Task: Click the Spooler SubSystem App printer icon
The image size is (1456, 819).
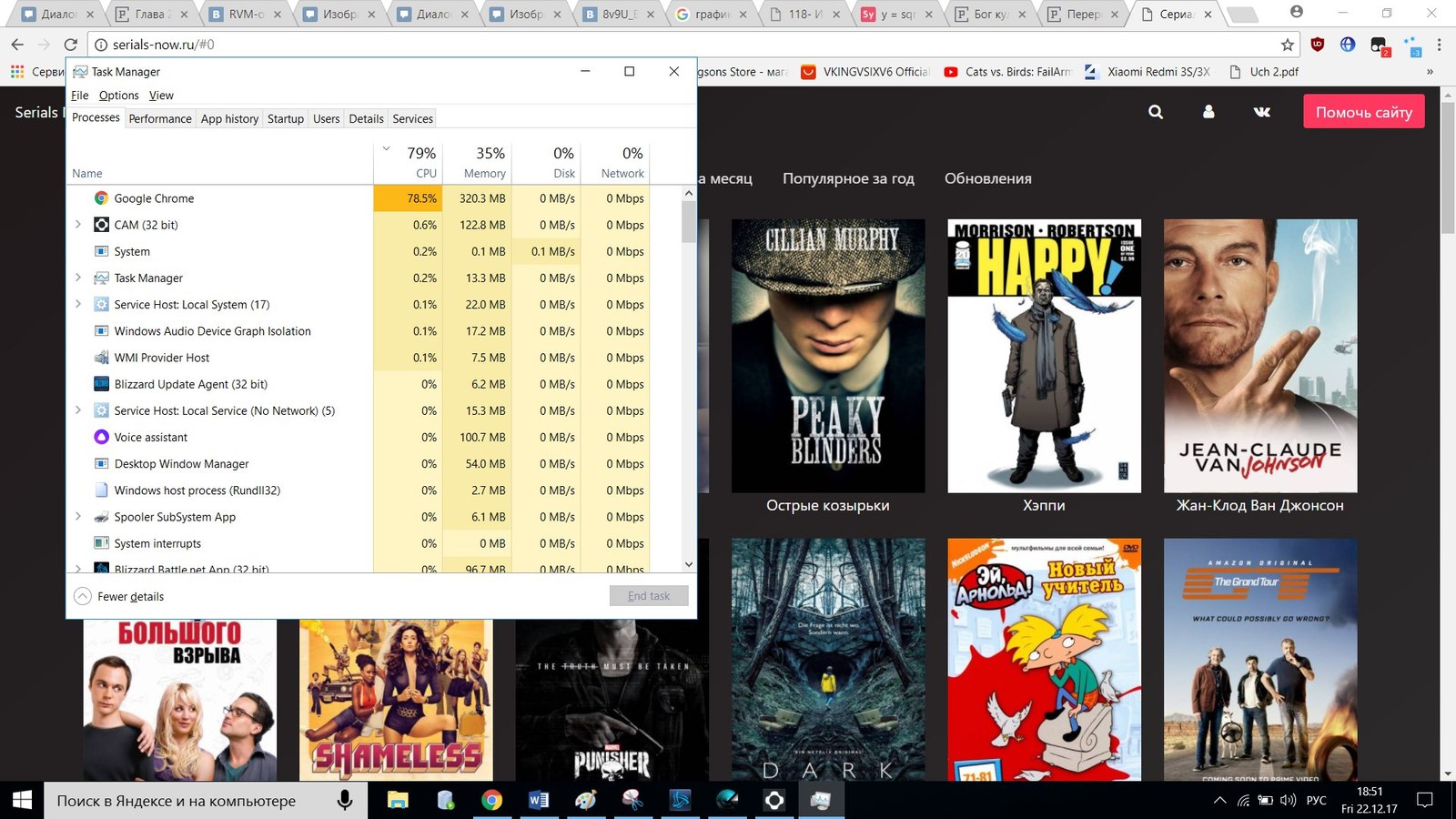Action: pos(101,517)
